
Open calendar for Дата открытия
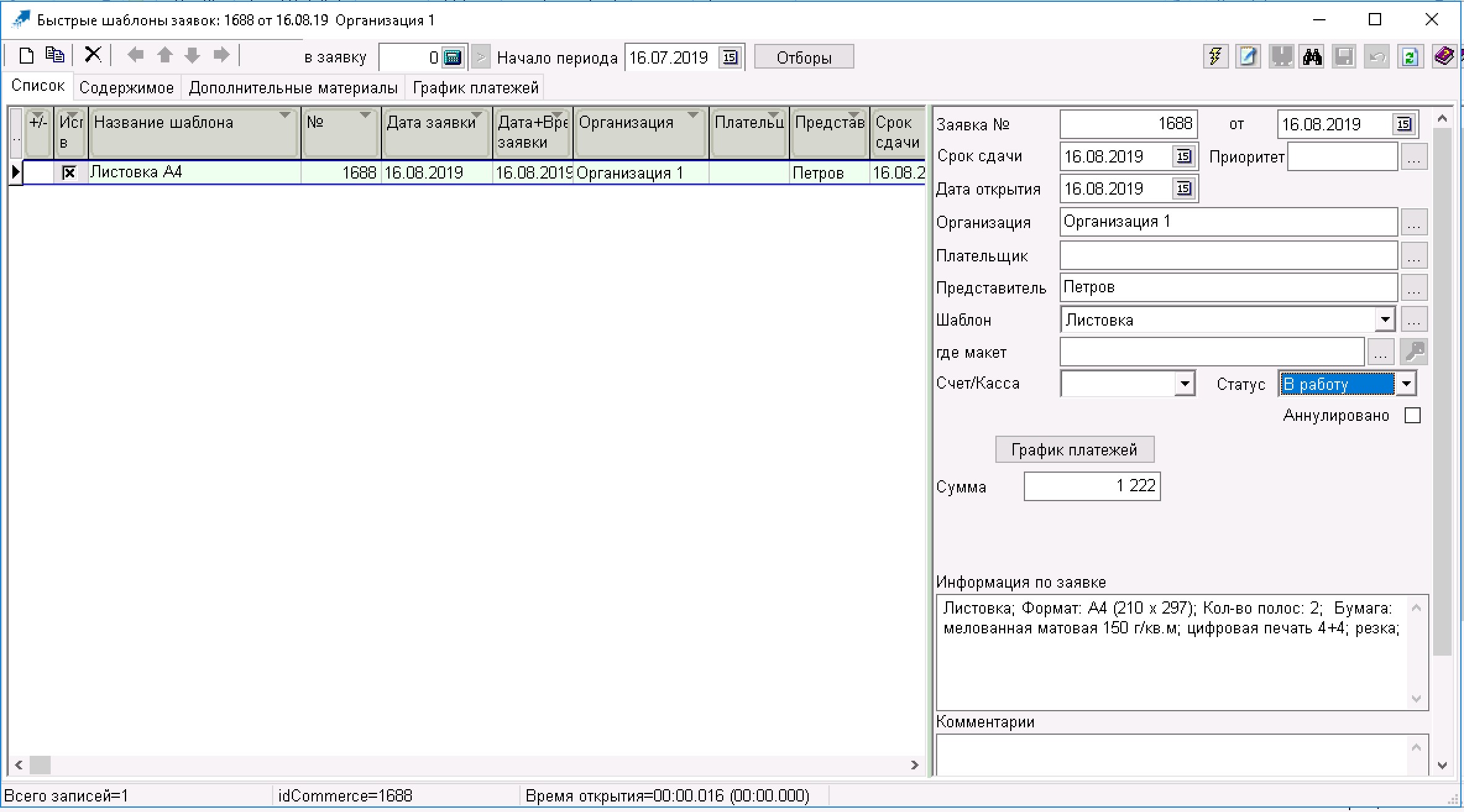pyautogui.click(x=1184, y=188)
